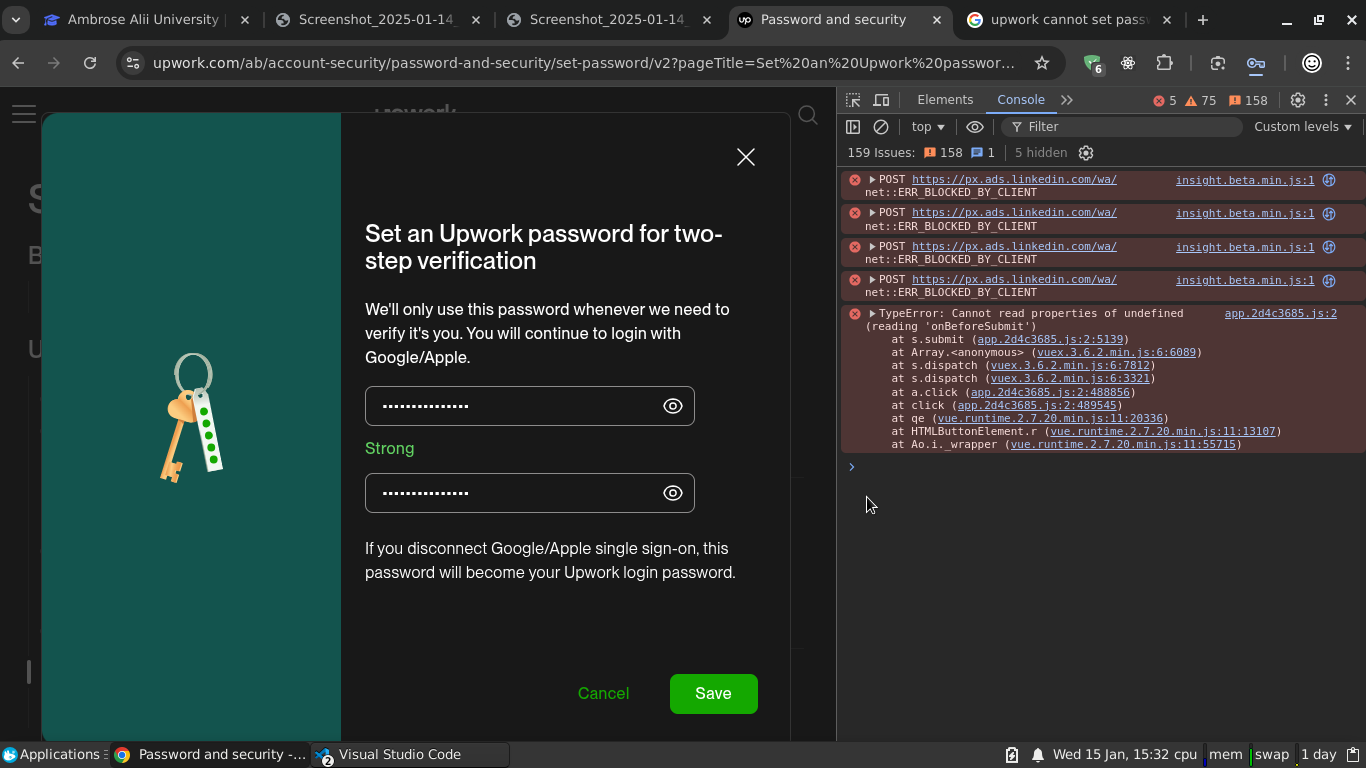Open link vue.runtime.2.7.20.min.js:11:55715
1366x768 pixels.
(1123, 444)
